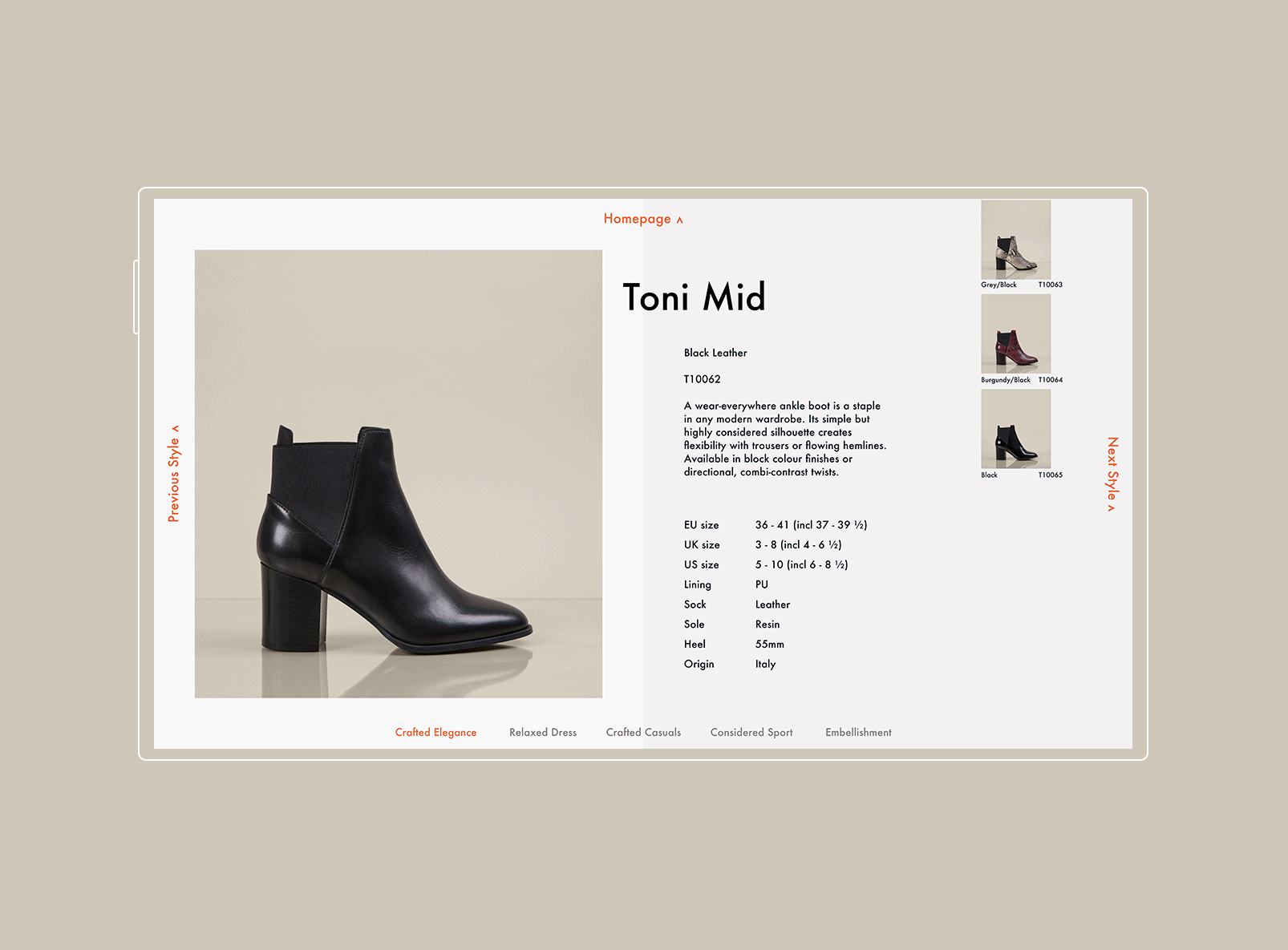Click the T10063 style code label

point(1050,285)
